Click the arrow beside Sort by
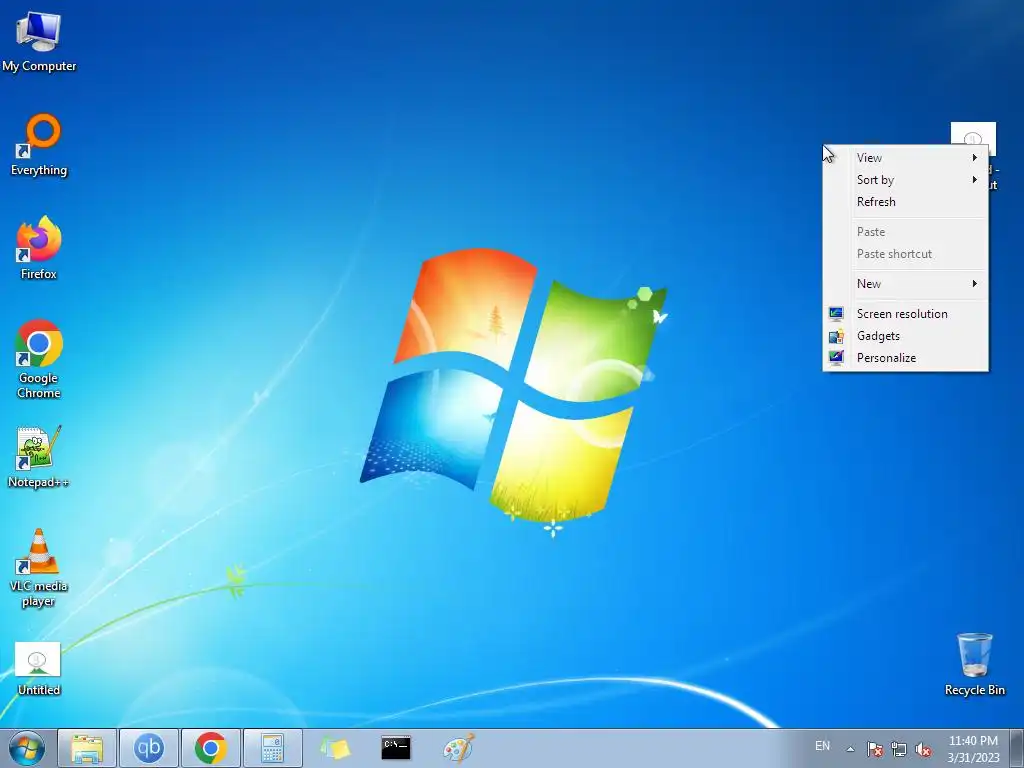This screenshot has height=768, width=1024. coord(974,180)
